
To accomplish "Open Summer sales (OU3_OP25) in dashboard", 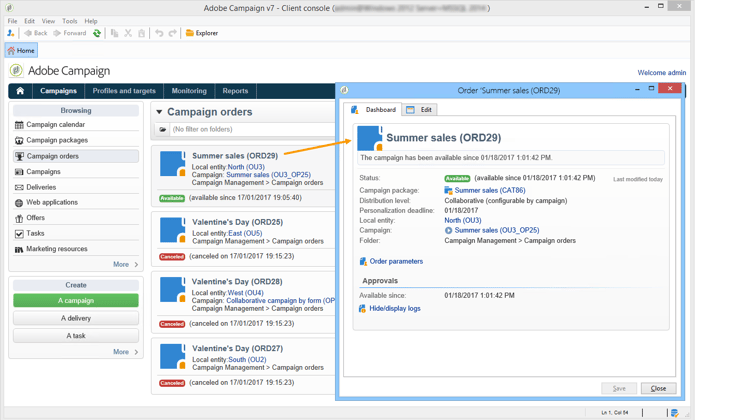I will click(496, 230).
